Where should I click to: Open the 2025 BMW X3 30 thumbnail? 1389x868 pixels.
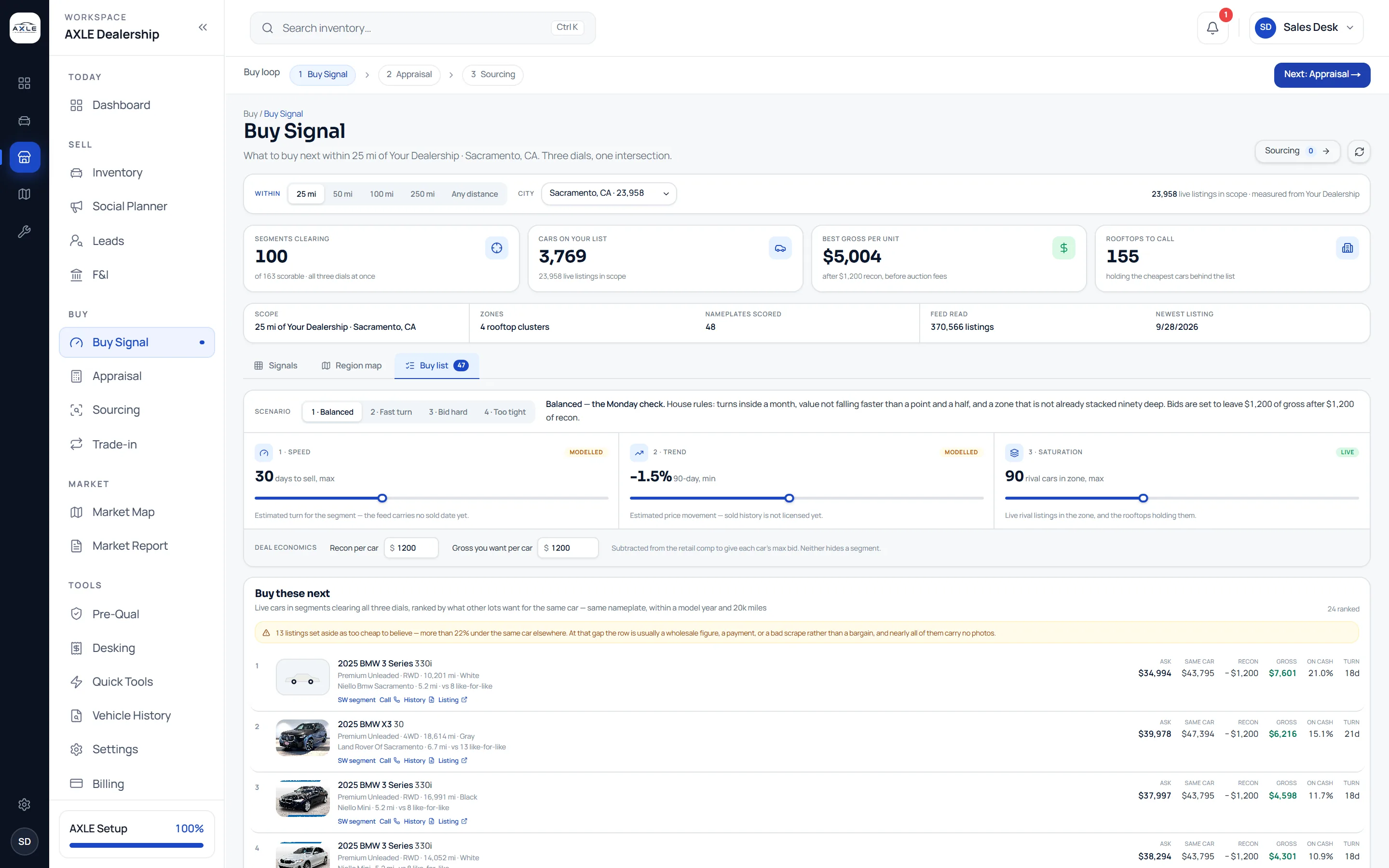pyautogui.click(x=302, y=738)
